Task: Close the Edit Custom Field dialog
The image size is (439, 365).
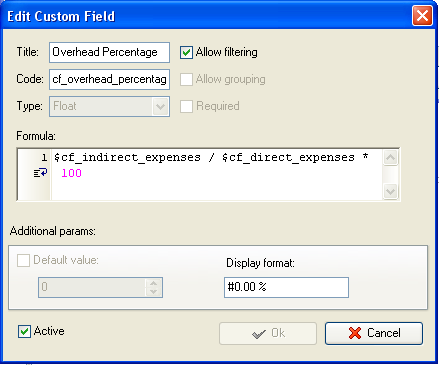Action: coord(422,16)
